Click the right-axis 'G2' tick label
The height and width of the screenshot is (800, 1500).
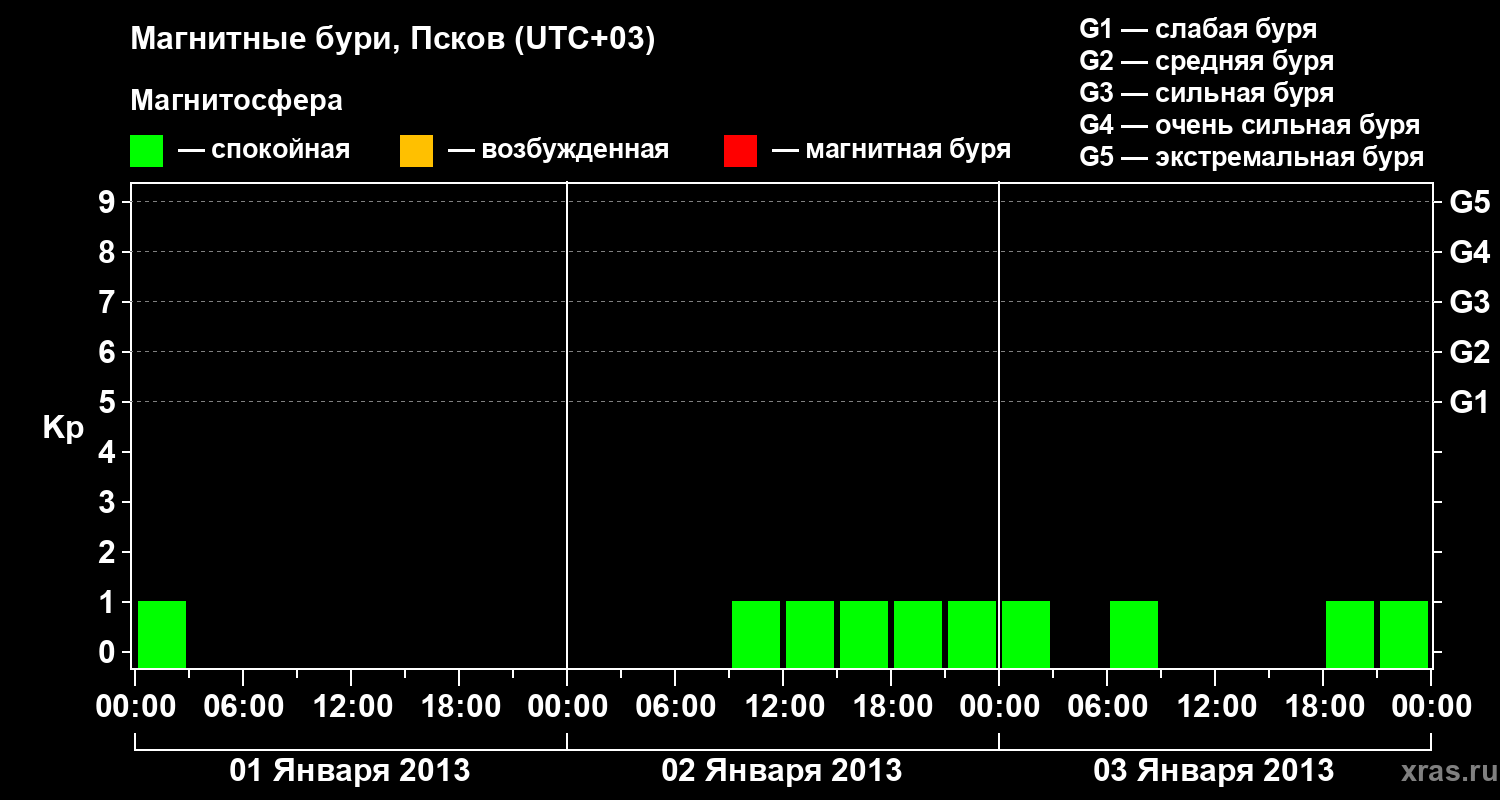coord(1470,352)
